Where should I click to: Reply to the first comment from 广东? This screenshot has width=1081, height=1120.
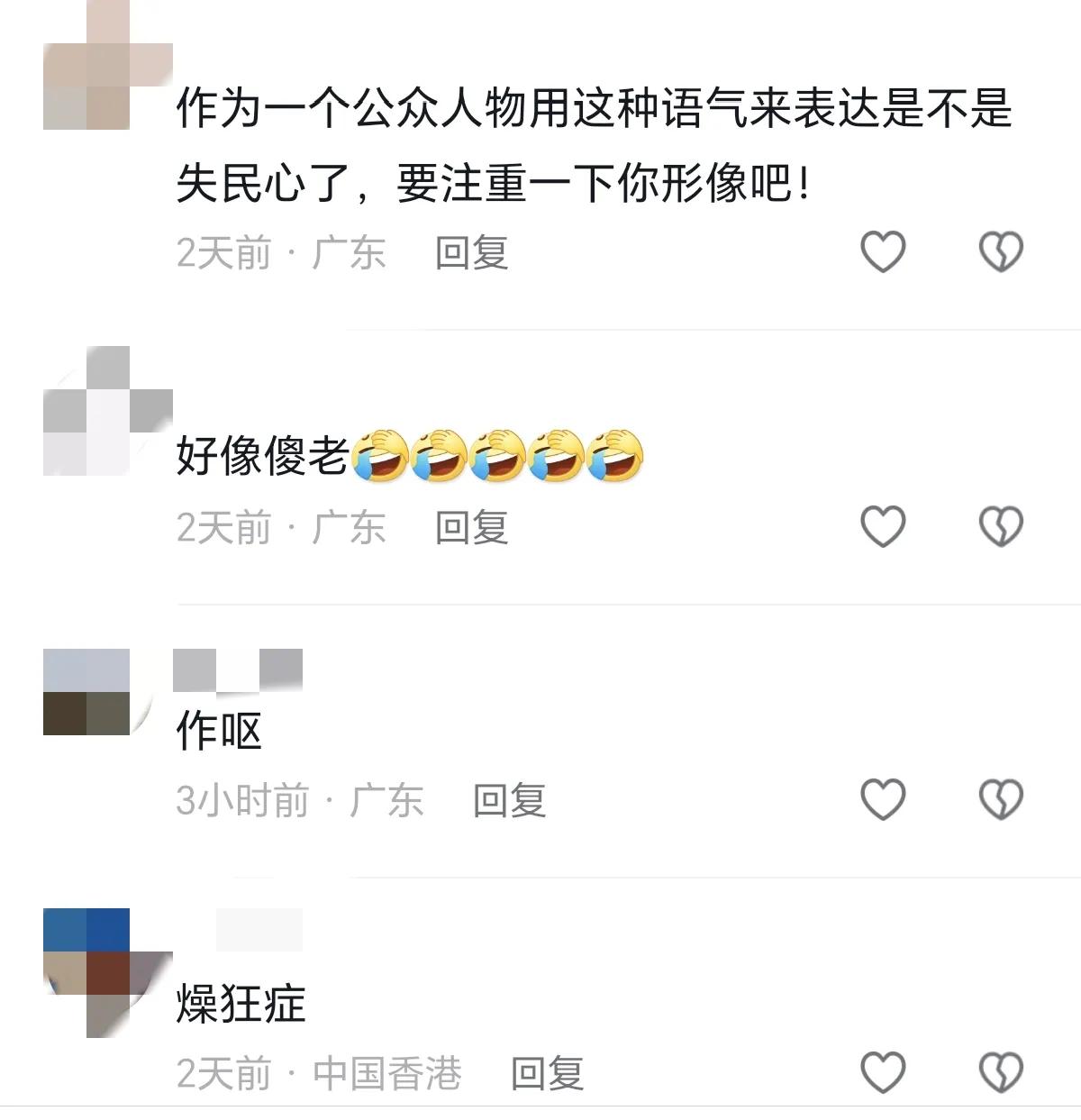click(472, 253)
